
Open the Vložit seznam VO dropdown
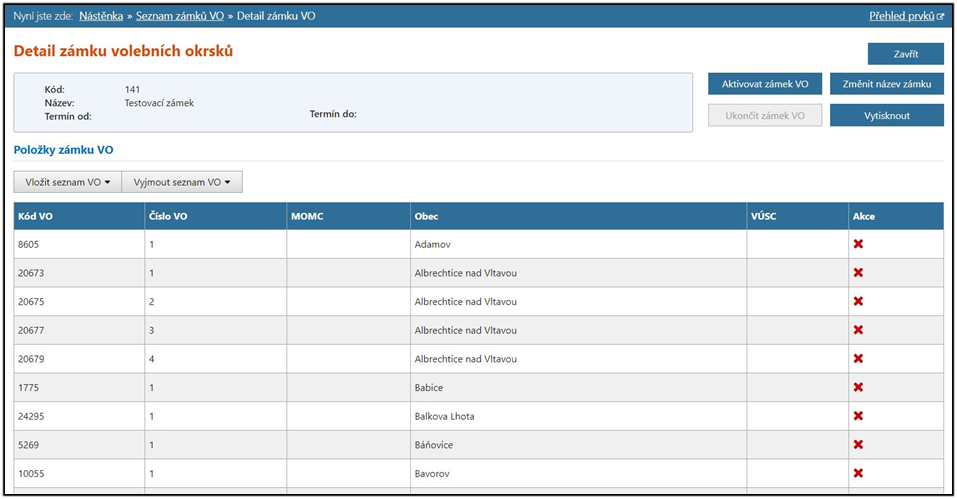tap(67, 182)
